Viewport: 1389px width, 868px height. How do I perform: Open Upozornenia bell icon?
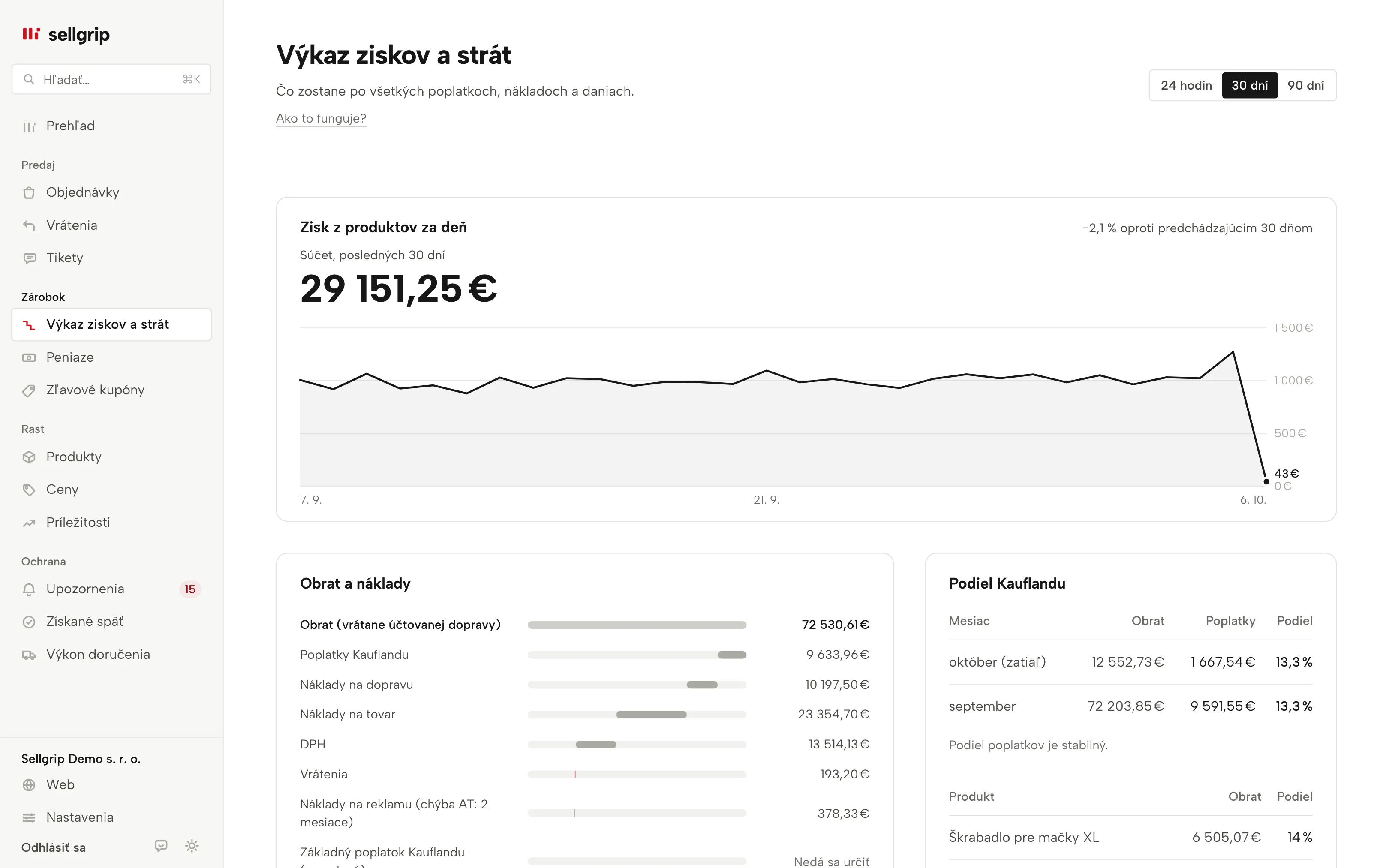point(29,589)
